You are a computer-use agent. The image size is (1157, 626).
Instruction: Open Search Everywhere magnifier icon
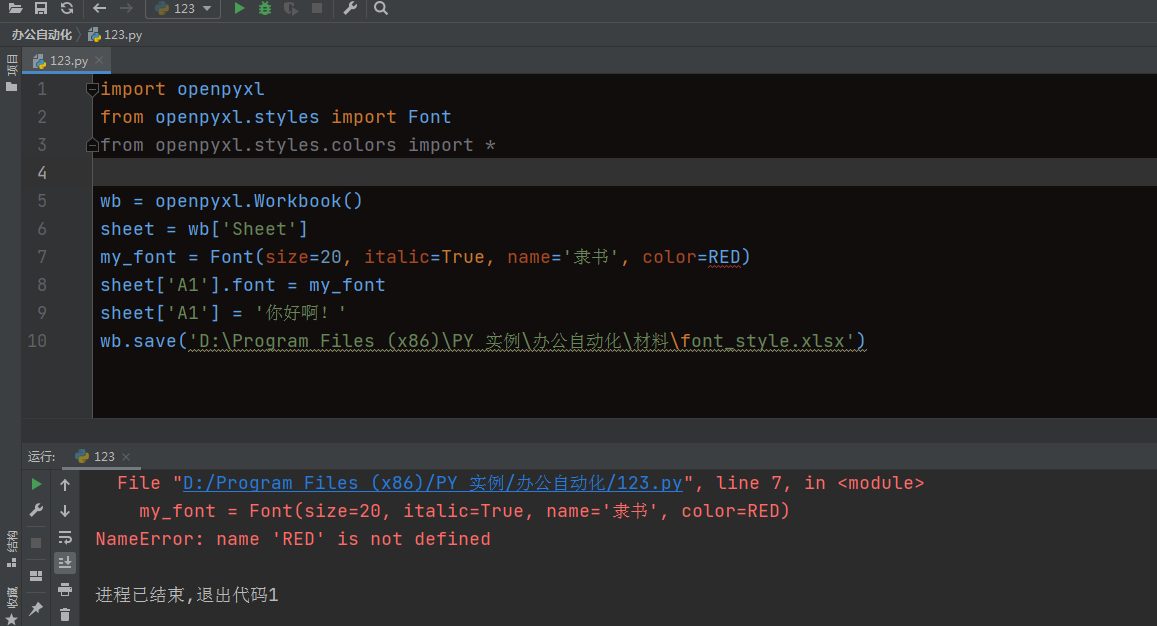tap(380, 9)
